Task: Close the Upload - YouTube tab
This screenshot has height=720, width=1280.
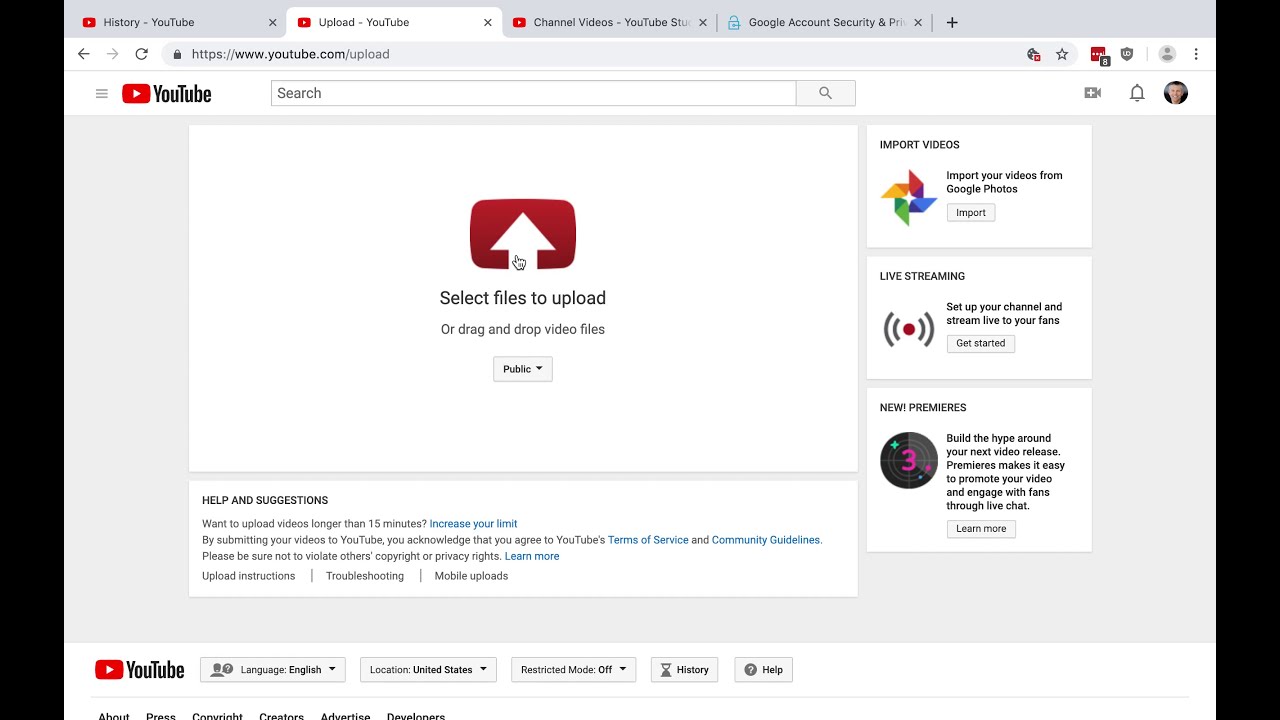Action: click(488, 22)
